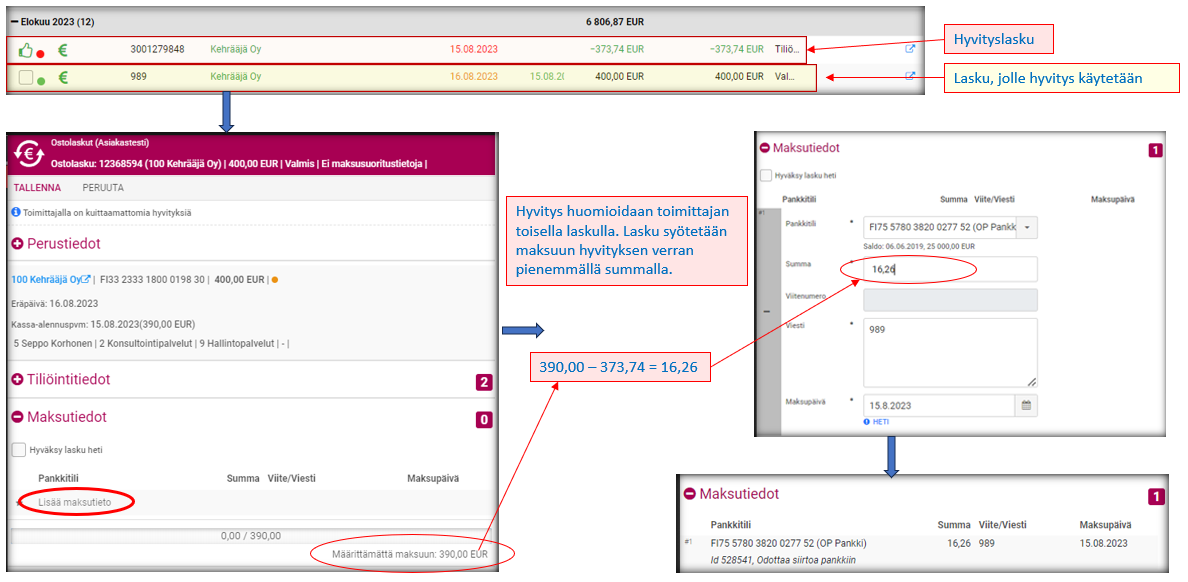
Task: Check Hyväksy lasku heti above Pankkitili dropdown
Action: [766, 176]
